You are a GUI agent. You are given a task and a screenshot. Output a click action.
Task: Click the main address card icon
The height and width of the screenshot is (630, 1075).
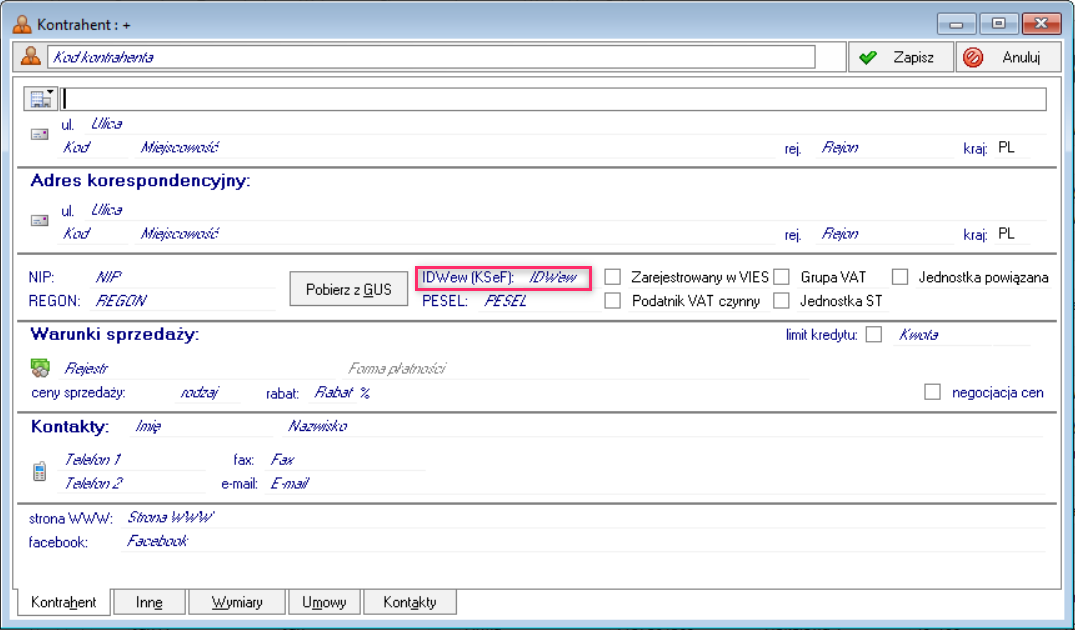click(x=40, y=134)
